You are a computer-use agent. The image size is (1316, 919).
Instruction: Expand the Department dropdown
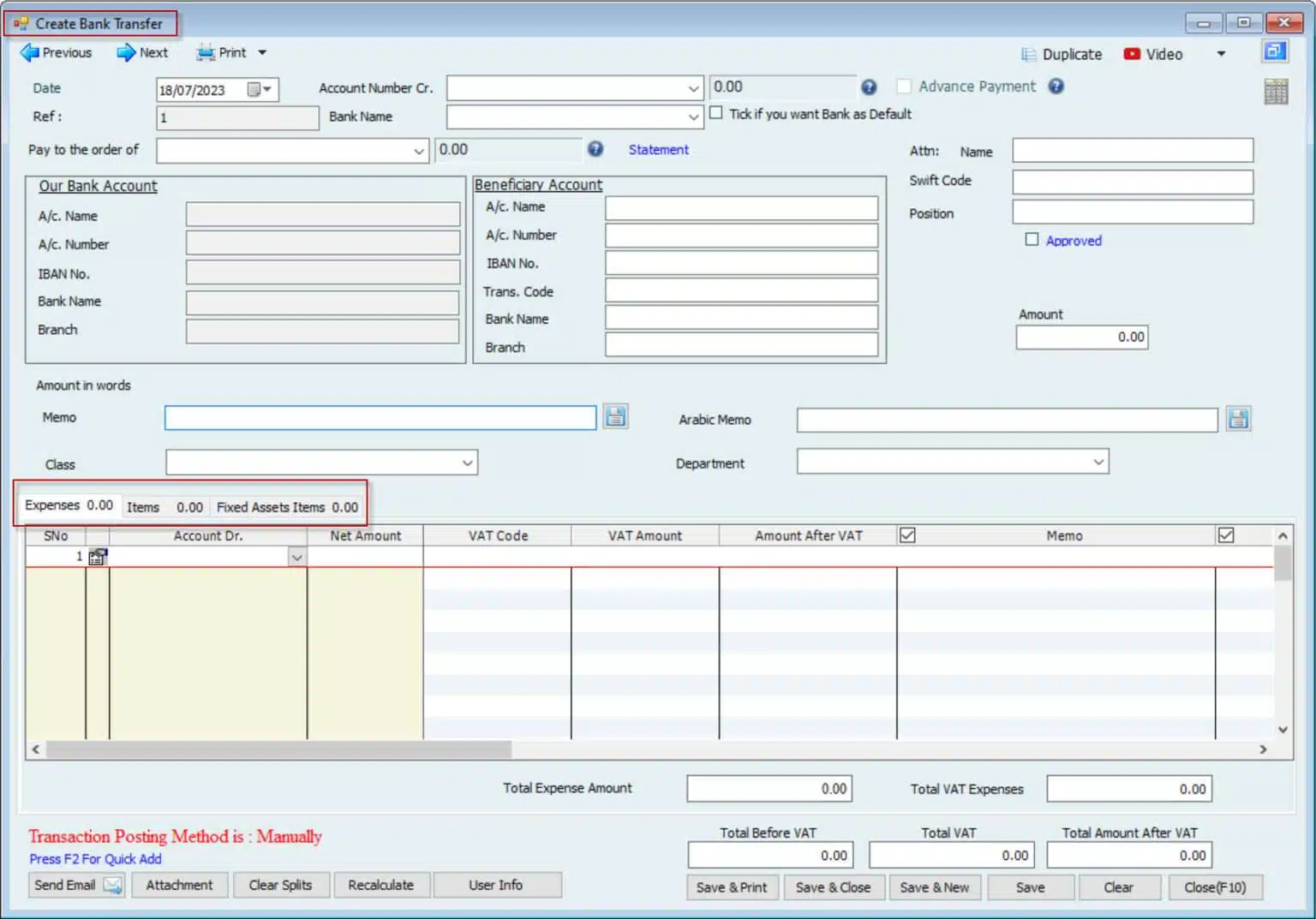coord(1098,462)
